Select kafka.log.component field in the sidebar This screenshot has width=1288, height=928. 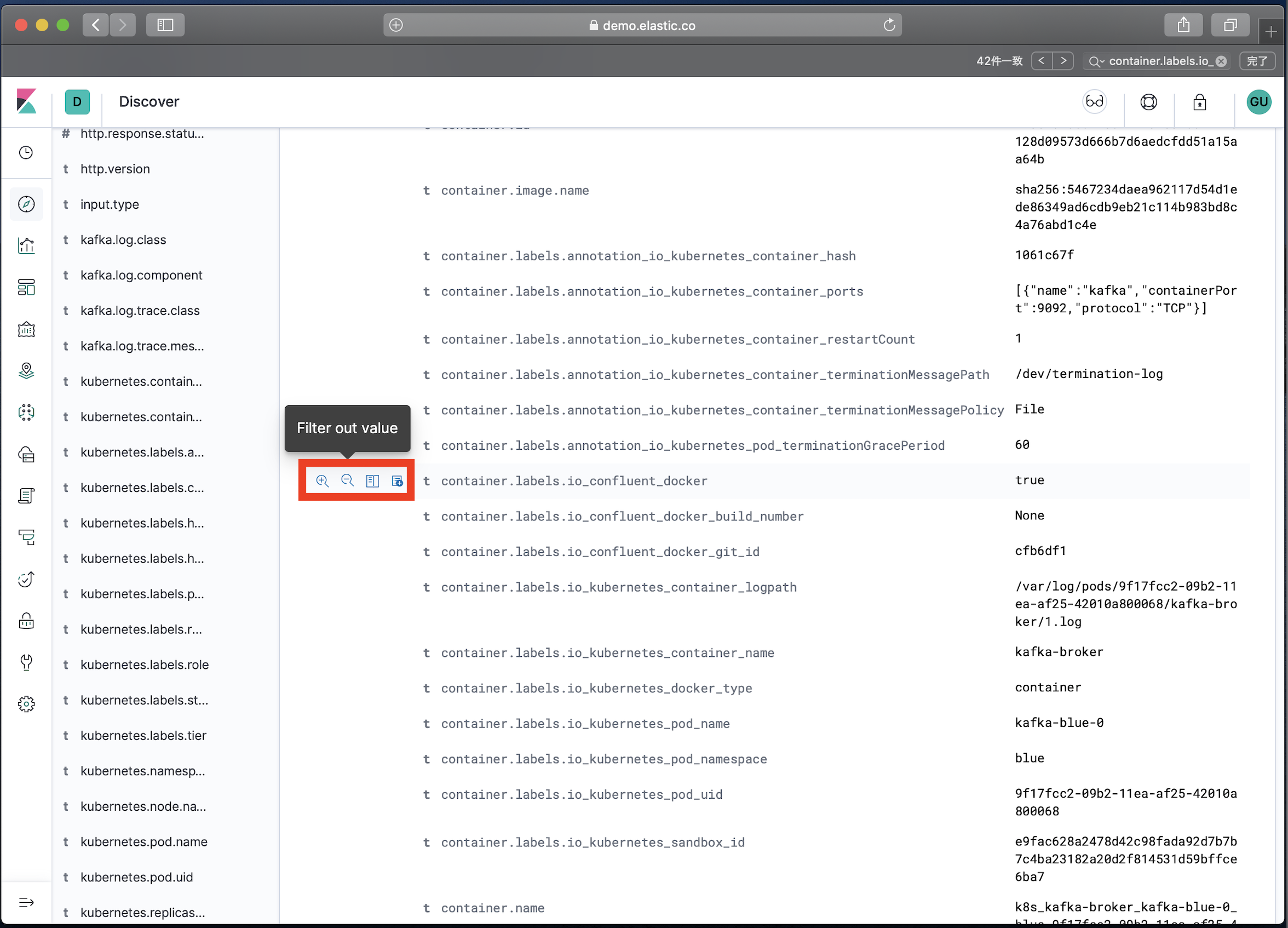click(x=141, y=275)
